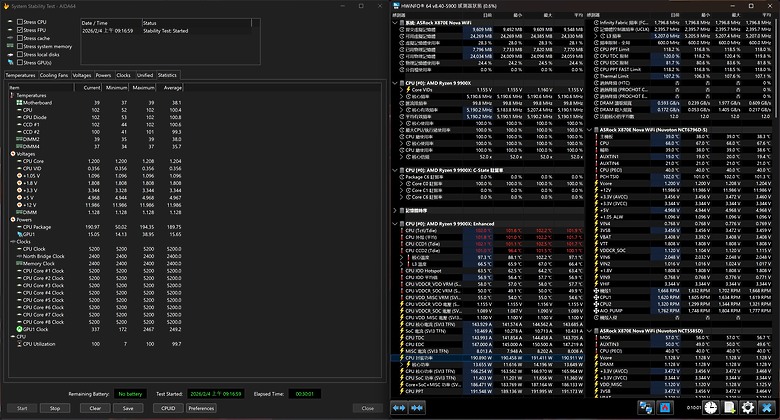Viewport: 780px width, 420px height.
Task: Click hourglass icon beside CPU Utilization
Action: [19, 344]
